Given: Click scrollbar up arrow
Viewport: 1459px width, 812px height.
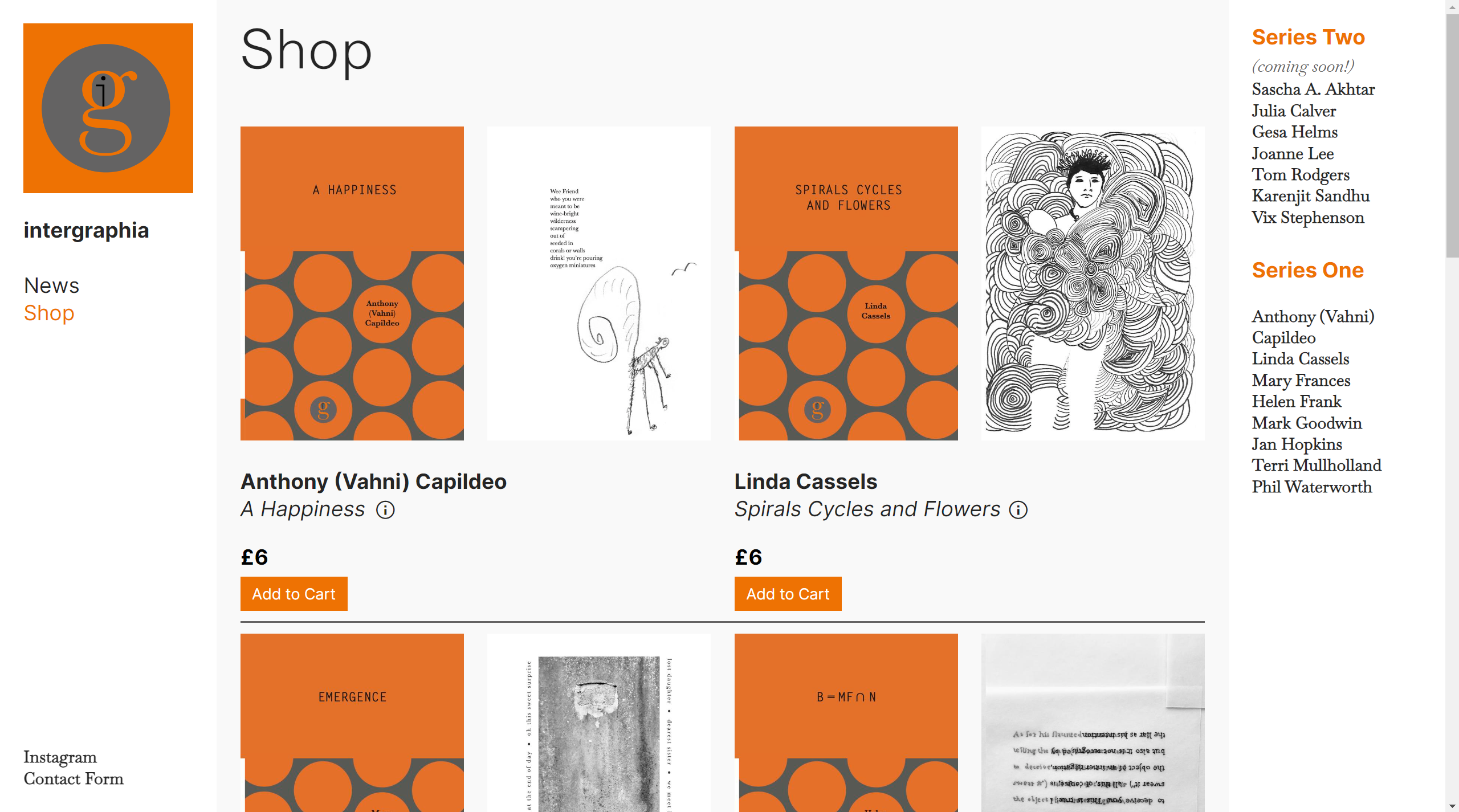Looking at the screenshot, I should tap(1452, 6).
